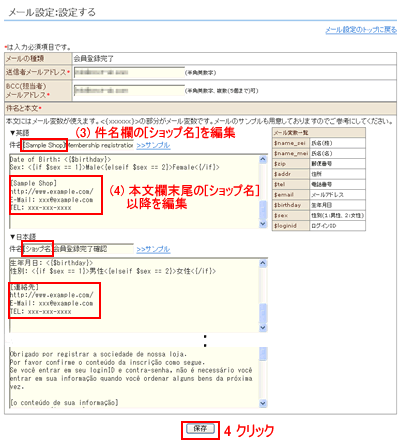Click the $loginid variable row
The height and width of the screenshot is (448, 400).
click(x=319, y=226)
